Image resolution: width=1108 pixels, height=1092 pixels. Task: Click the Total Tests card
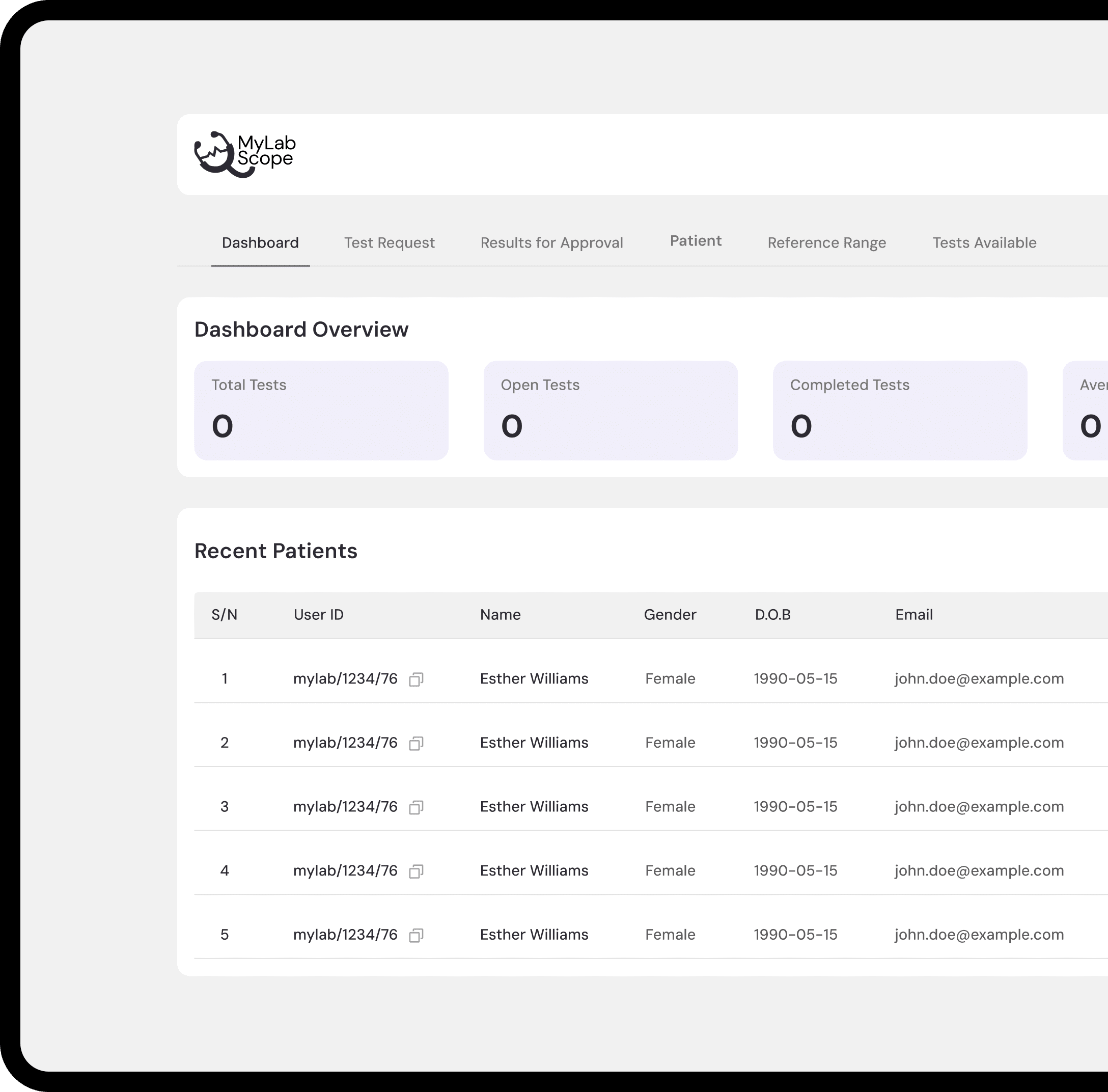(321, 410)
